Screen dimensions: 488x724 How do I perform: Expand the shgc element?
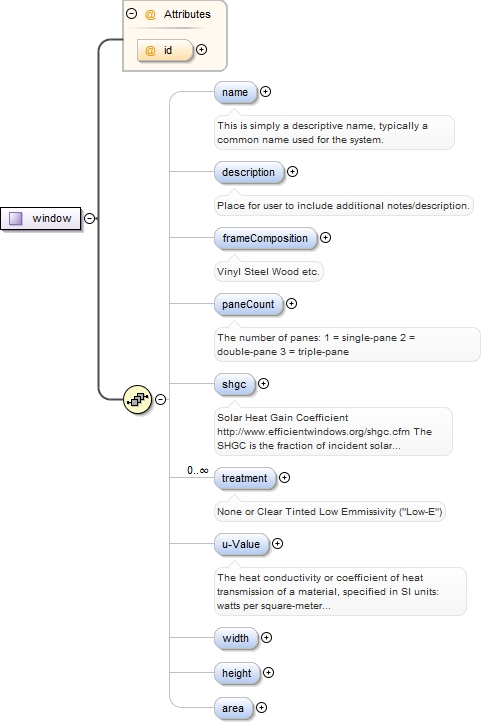263,384
